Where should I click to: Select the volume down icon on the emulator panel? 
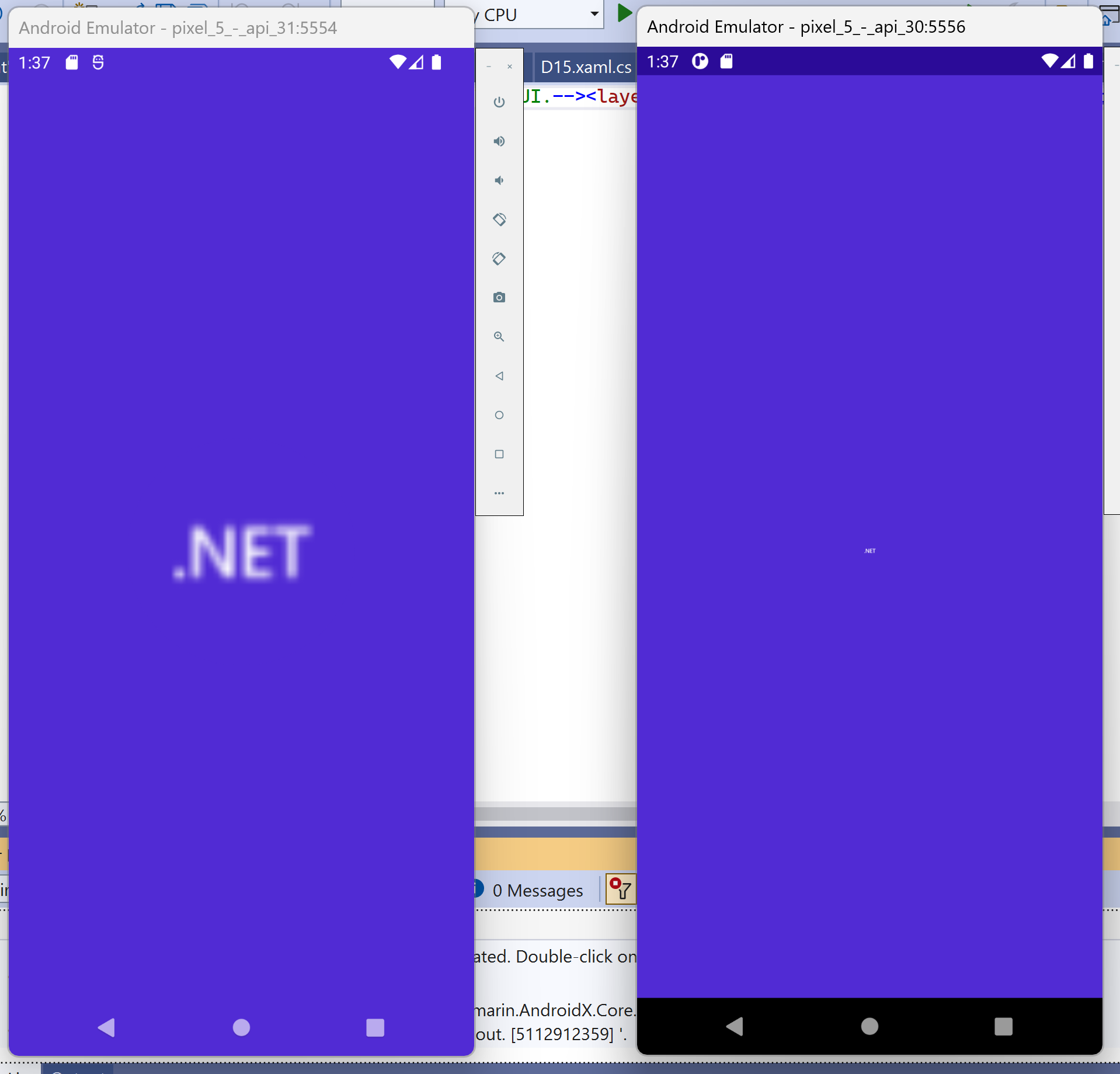pyautogui.click(x=500, y=180)
